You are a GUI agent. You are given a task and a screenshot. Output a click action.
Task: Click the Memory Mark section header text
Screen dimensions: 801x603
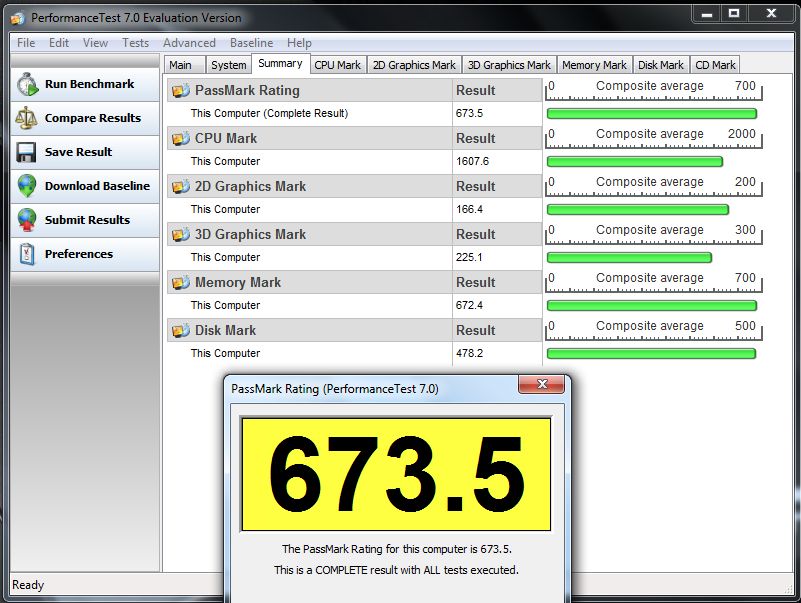(238, 283)
